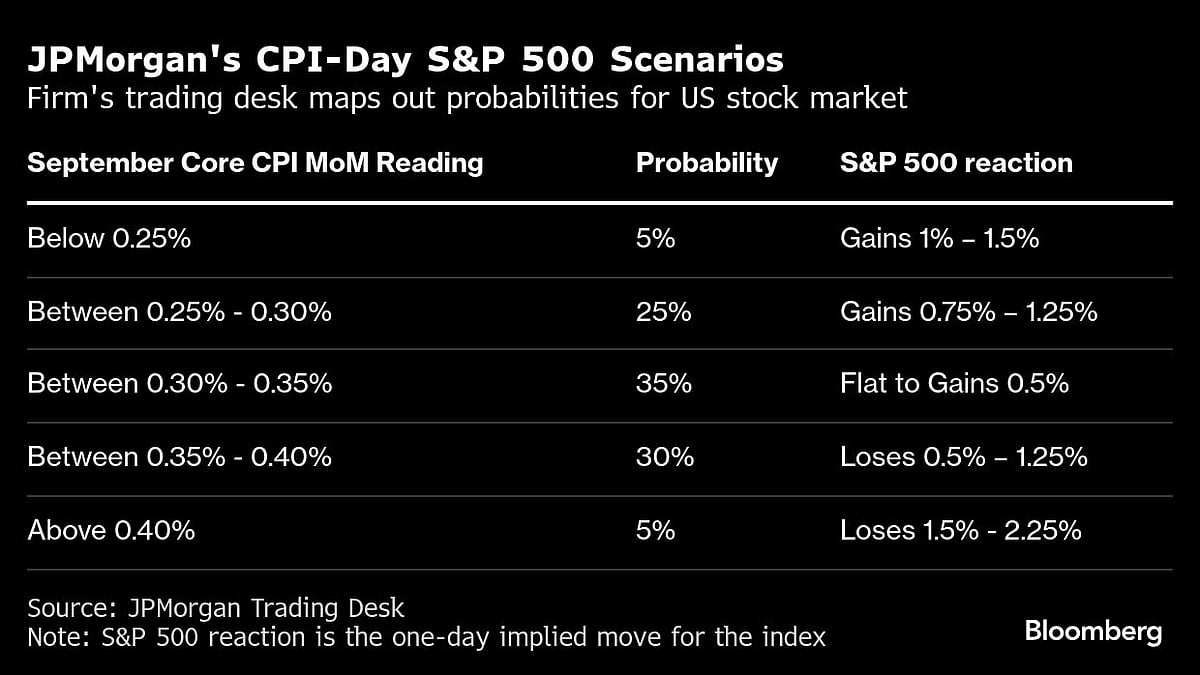
Task: Click the "Source: JPMorgan Trading Desk" line
Action: click(x=216, y=607)
